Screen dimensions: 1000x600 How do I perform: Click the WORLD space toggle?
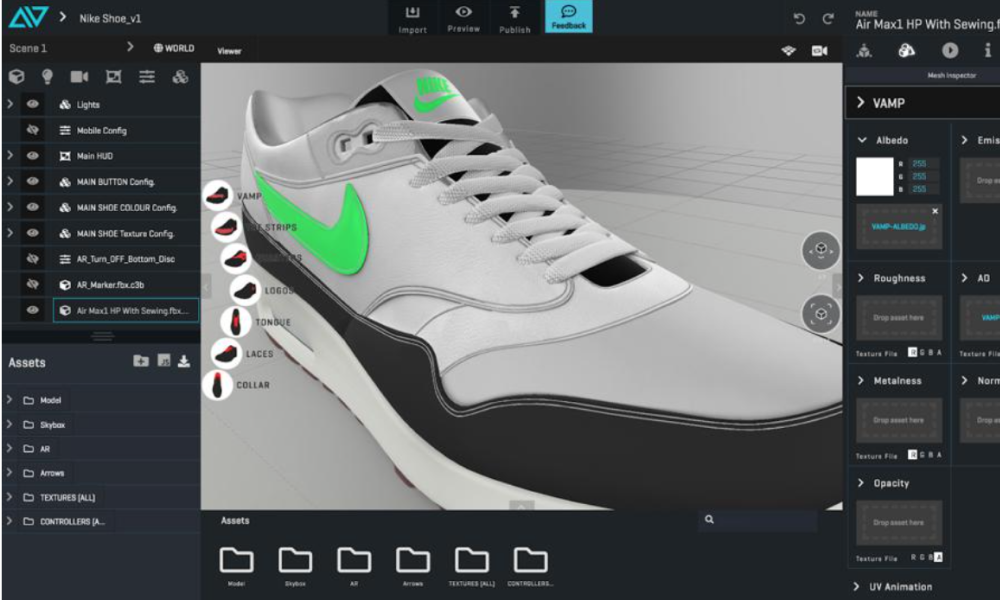click(173, 48)
